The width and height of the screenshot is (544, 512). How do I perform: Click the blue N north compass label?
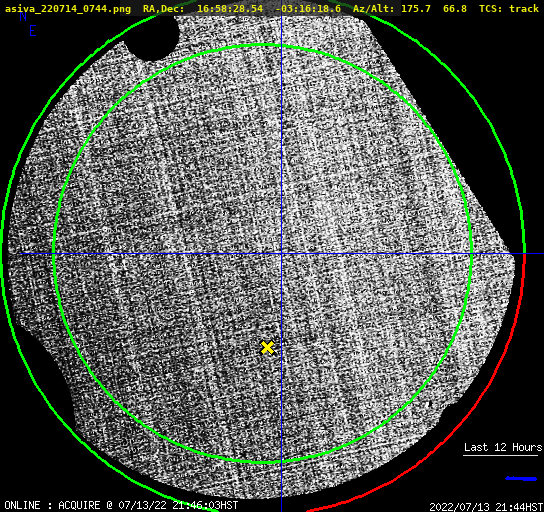(x=23, y=16)
